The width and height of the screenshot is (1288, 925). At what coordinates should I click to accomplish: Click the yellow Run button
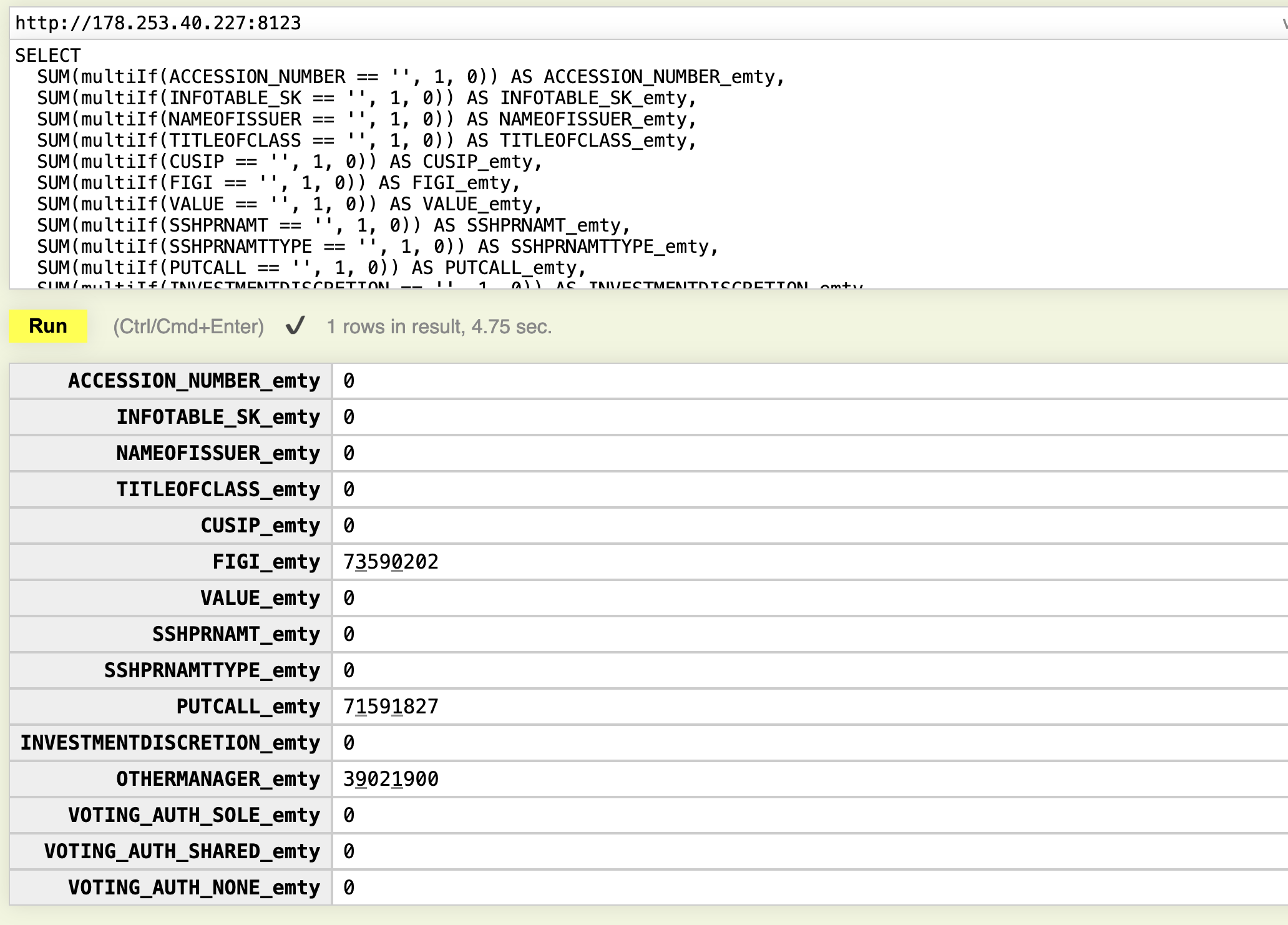coord(48,326)
